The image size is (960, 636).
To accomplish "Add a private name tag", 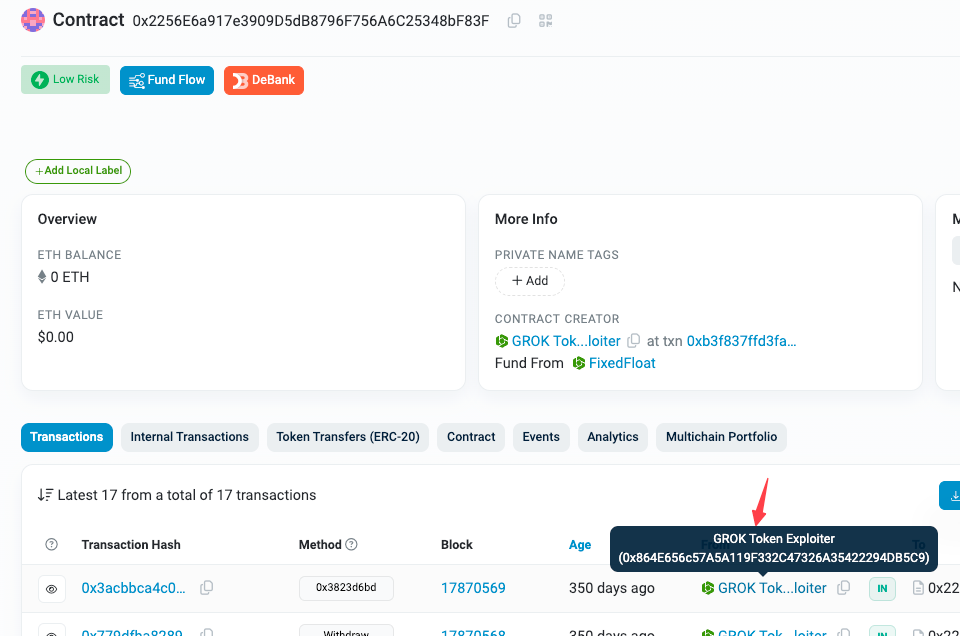I will 530,281.
